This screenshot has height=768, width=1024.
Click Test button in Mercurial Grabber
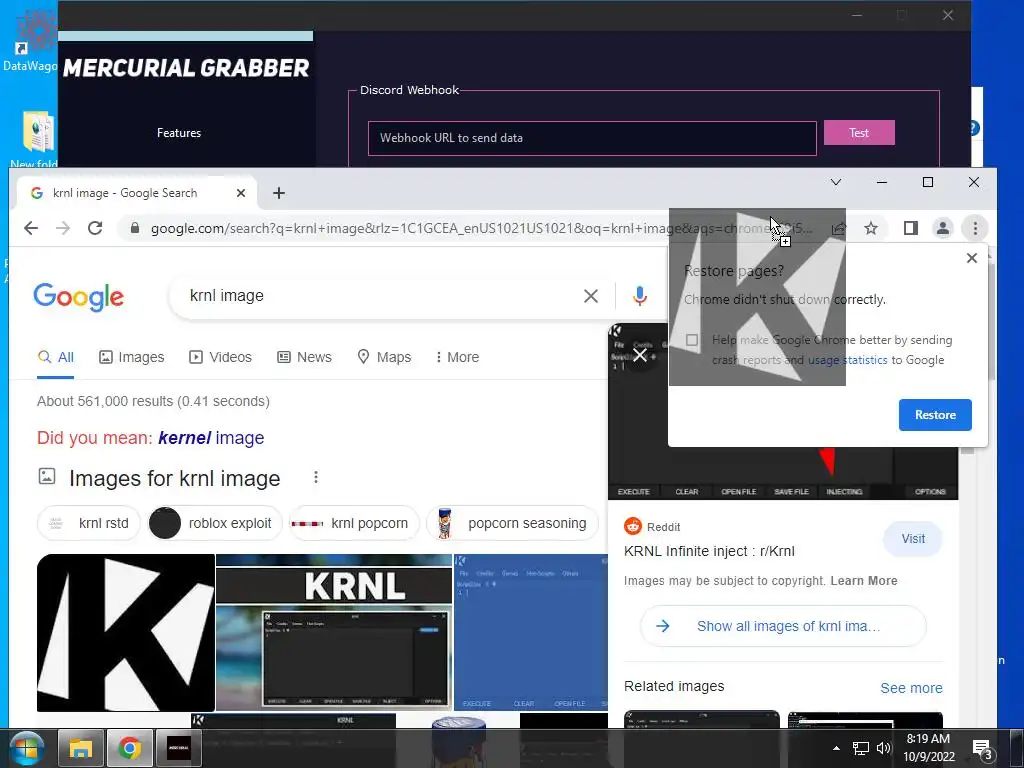coord(859,133)
